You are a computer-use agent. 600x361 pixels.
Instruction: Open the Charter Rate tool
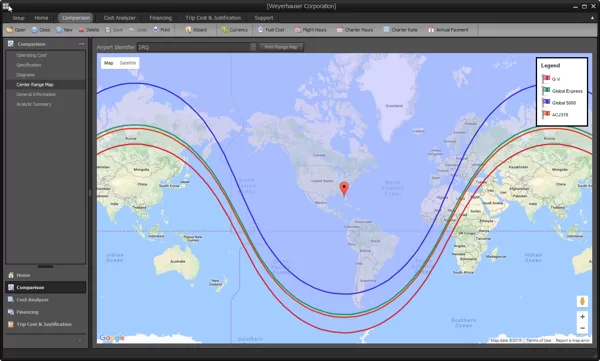(x=386, y=30)
